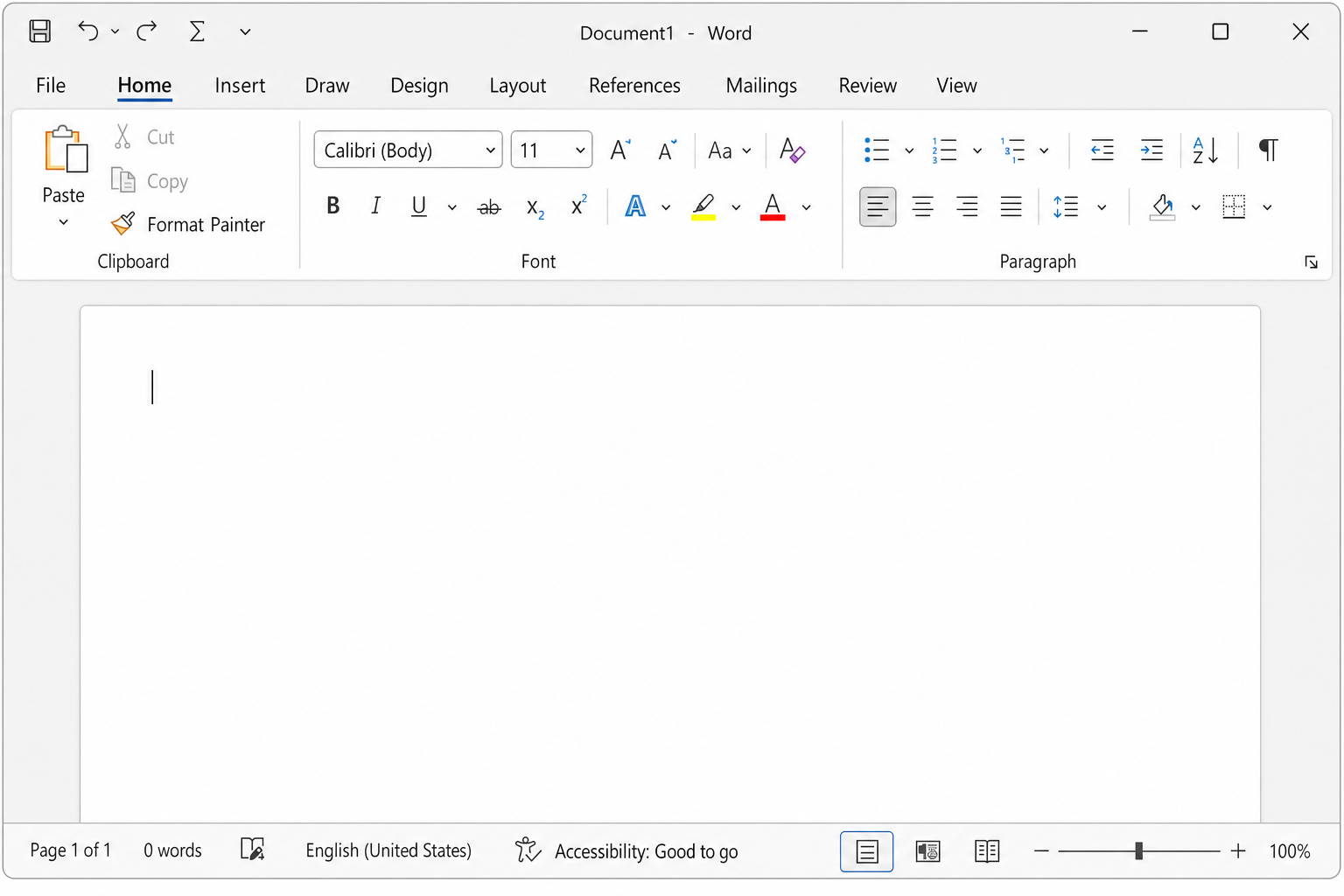The height and width of the screenshot is (896, 1344).
Task: Click the Copy button
Action: pyautogui.click(x=150, y=181)
